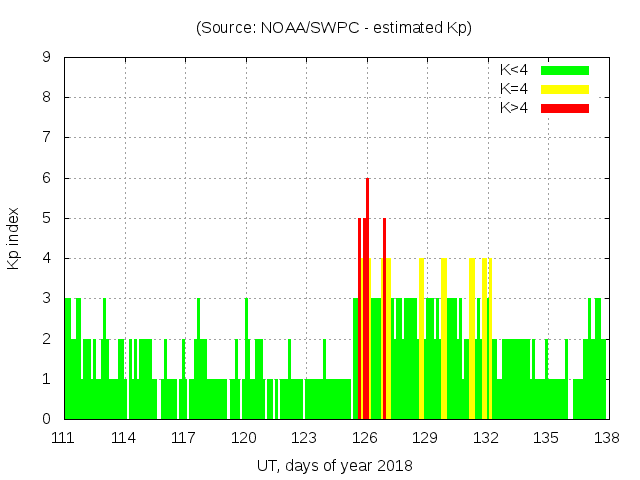This screenshot has height=480, width=640.
Task: Click the x-axis tick label 120
Action: pos(245,437)
